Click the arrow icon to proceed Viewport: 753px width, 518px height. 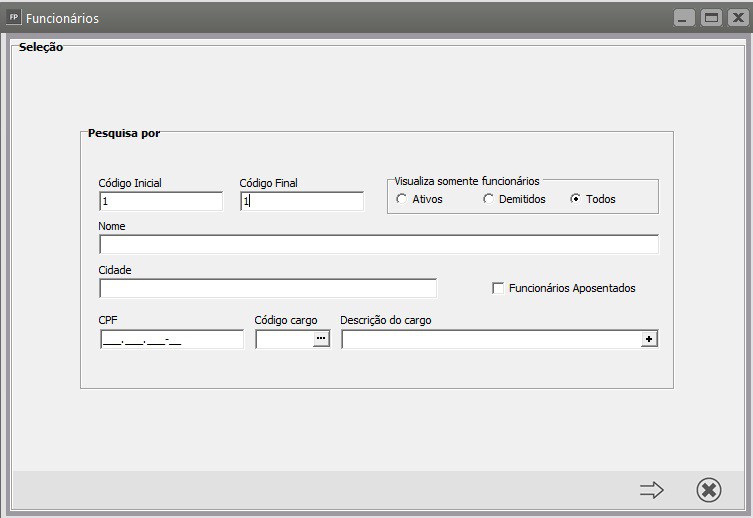[652, 489]
